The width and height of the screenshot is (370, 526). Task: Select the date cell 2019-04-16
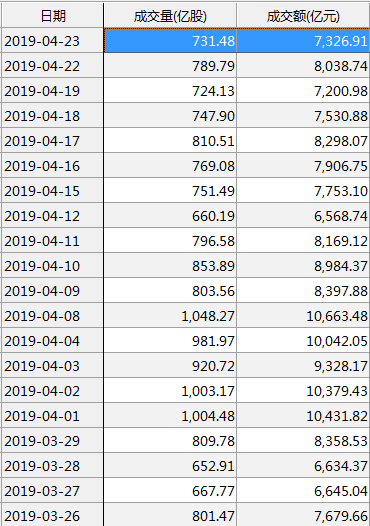52,166
